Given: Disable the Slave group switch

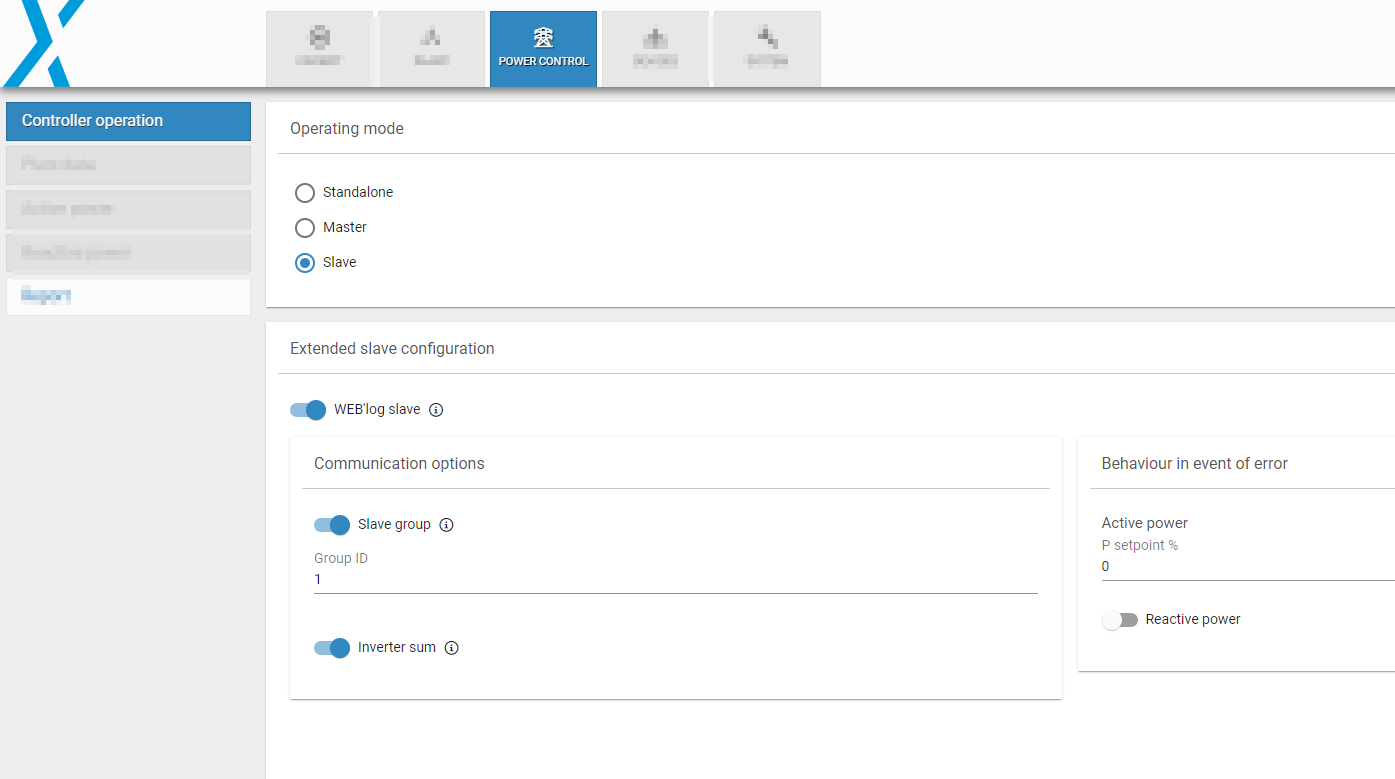Looking at the screenshot, I should [x=332, y=525].
